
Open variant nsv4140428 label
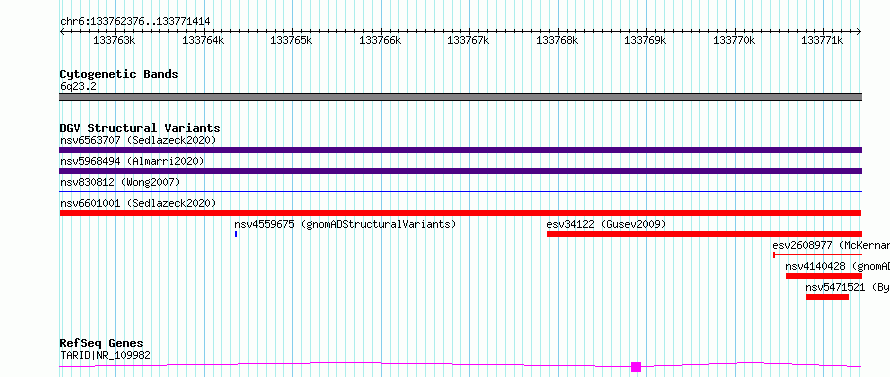point(838,266)
